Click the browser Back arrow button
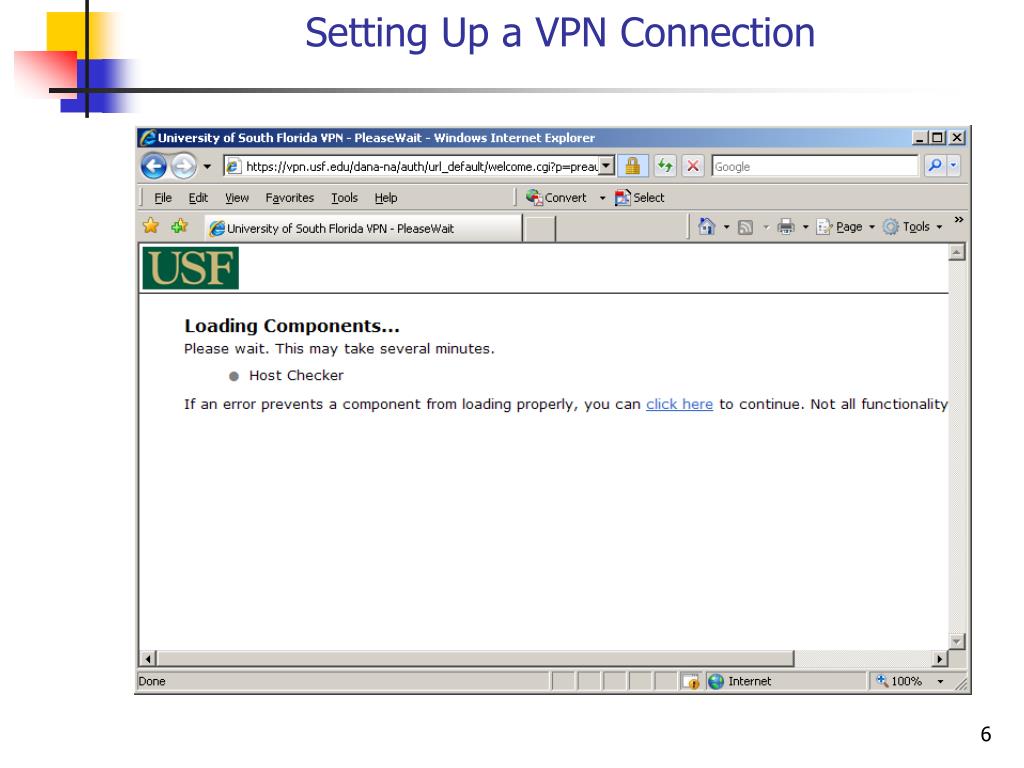 [153, 166]
